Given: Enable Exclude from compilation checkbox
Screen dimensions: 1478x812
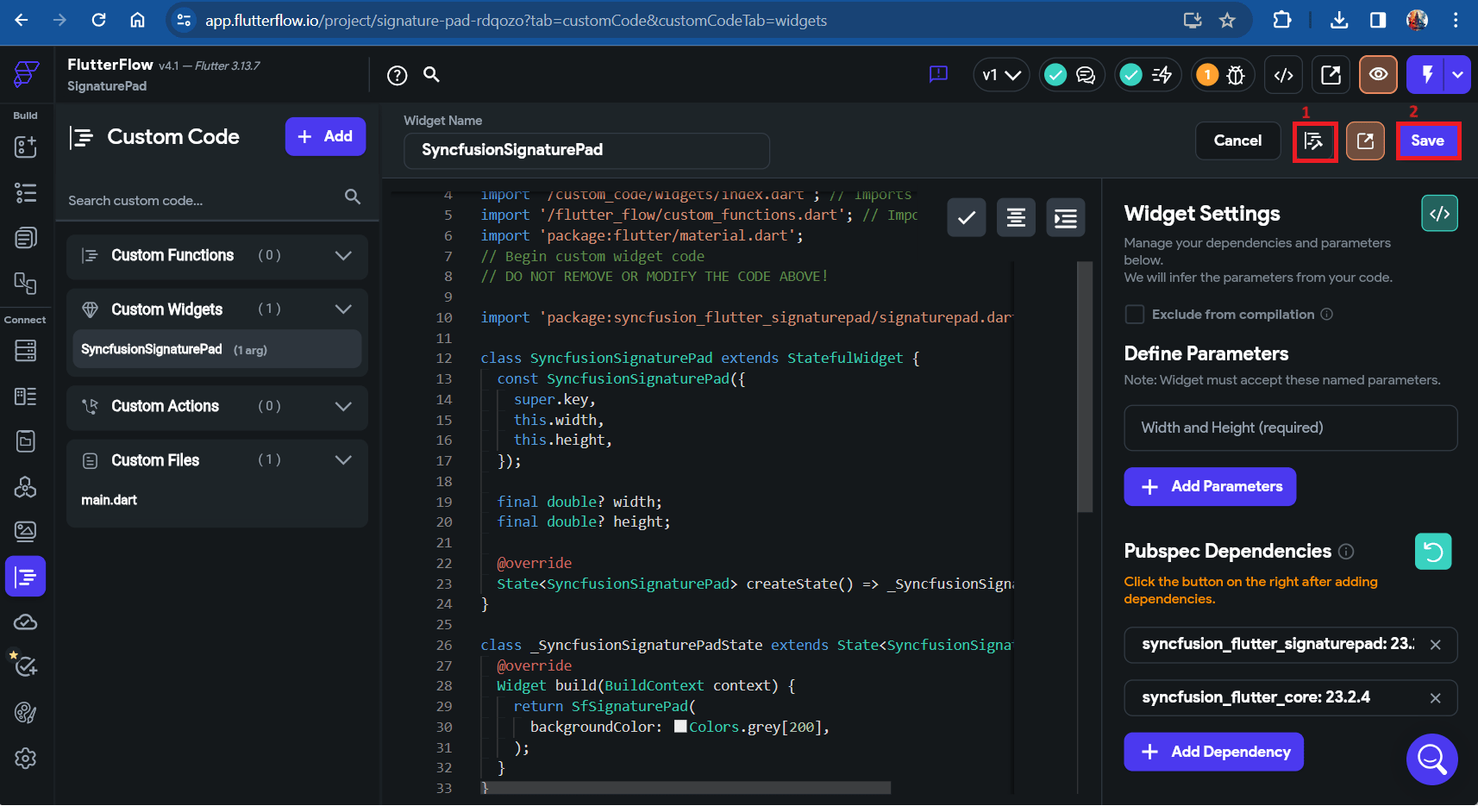Looking at the screenshot, I should pos(1135,315).
